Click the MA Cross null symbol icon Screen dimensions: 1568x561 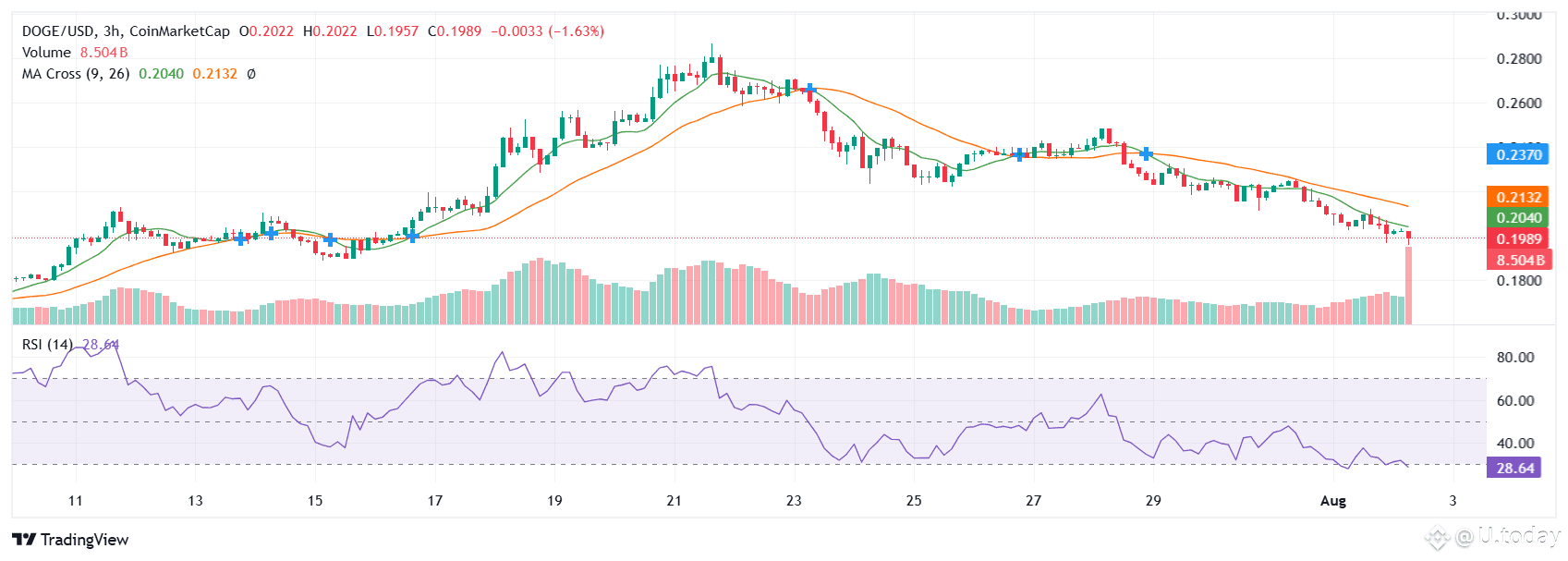tap(251, 74)
